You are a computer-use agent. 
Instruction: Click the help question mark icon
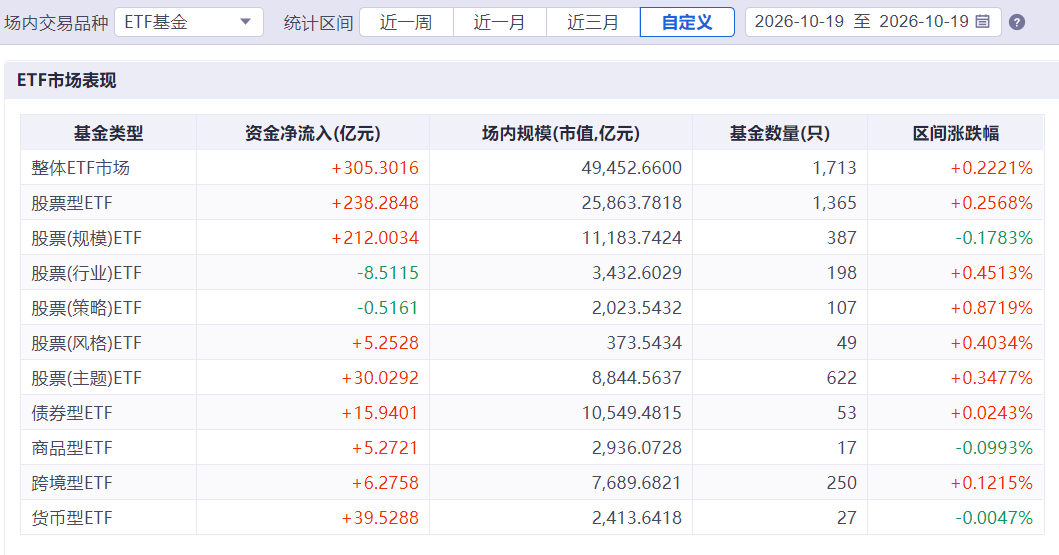pyautogui.click(x=1016, y=22)
